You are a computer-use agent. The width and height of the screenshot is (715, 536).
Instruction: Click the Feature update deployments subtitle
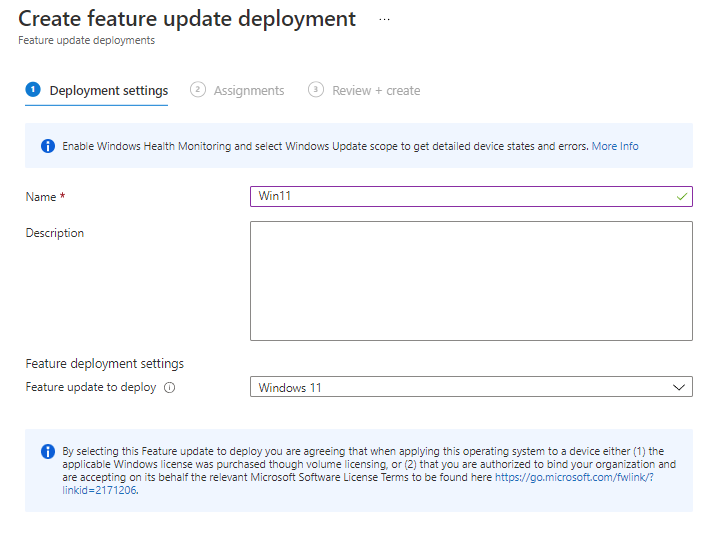[x=86, y=41]
